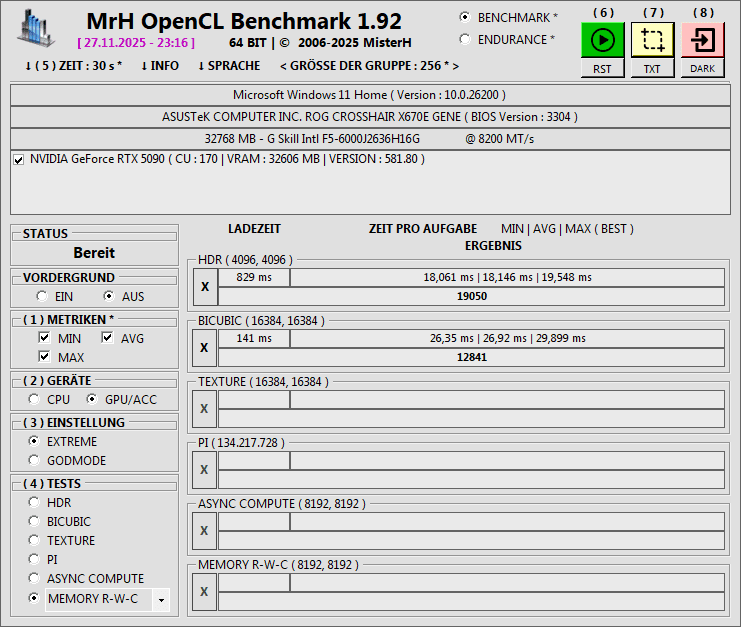Image resolution: width=741 pixels, height=627 pixels.
Task: Click the yellow screenshot capture icon
Action: pyautogui.click(x=653, y=40)
